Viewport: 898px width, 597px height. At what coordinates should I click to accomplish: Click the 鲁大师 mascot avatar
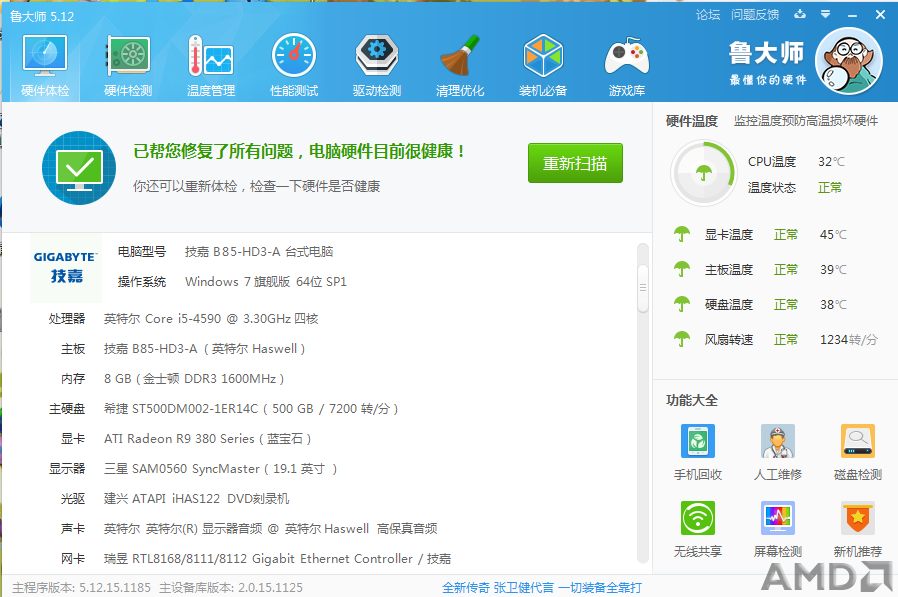pyautogui.click(x=849, y=61)
